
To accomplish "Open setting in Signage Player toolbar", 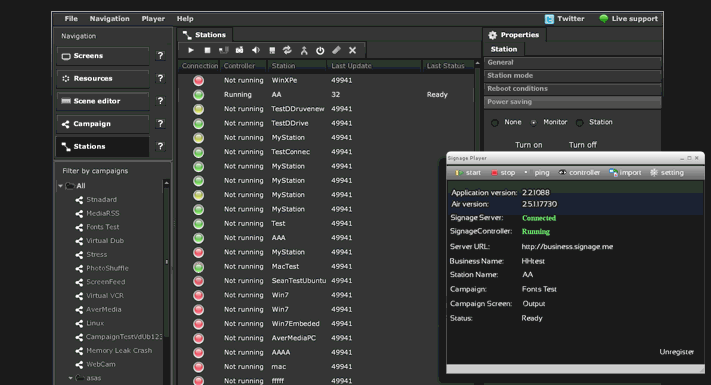I will (667, 173).
